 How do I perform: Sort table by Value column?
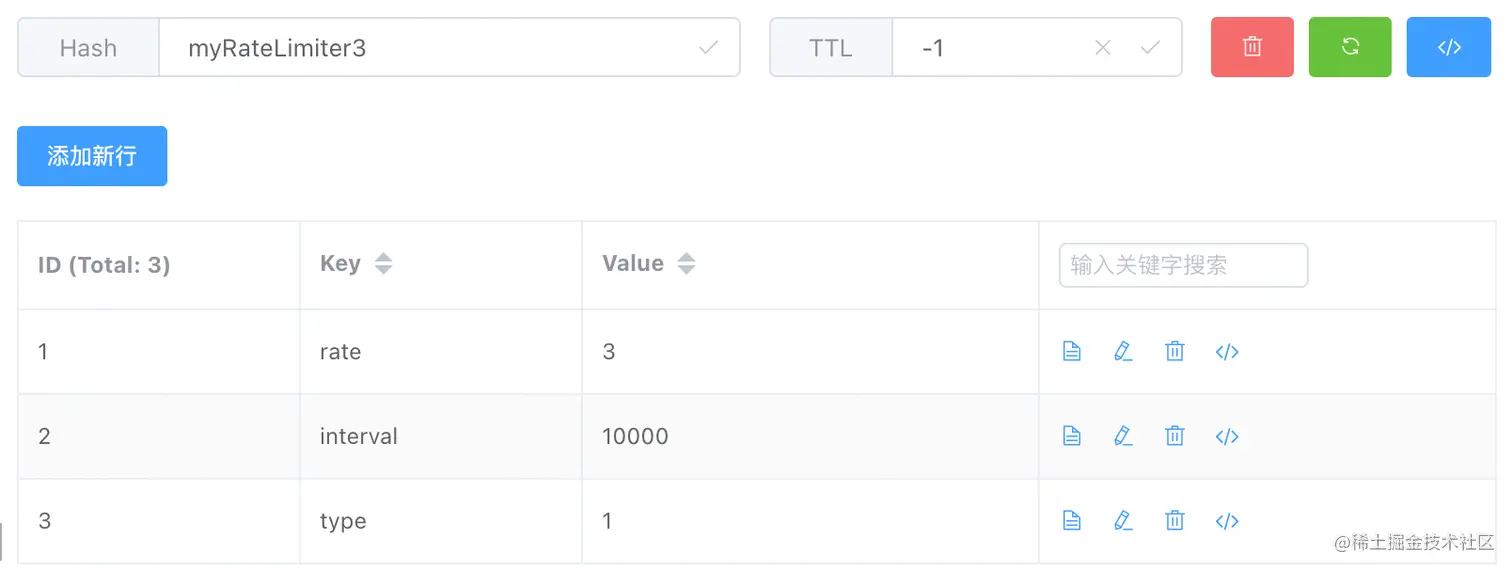tap(686, 264)
